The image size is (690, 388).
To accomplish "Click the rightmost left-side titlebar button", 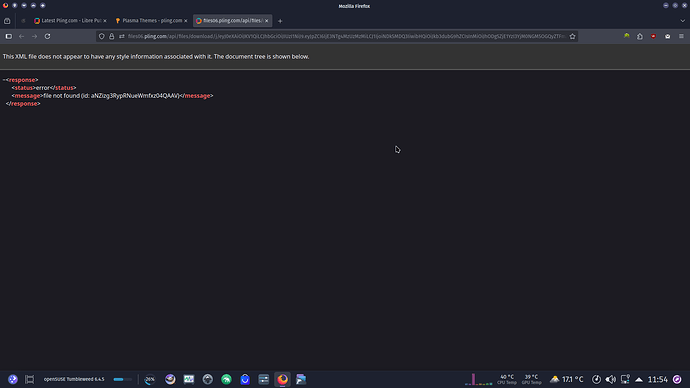I will point(43,6).
